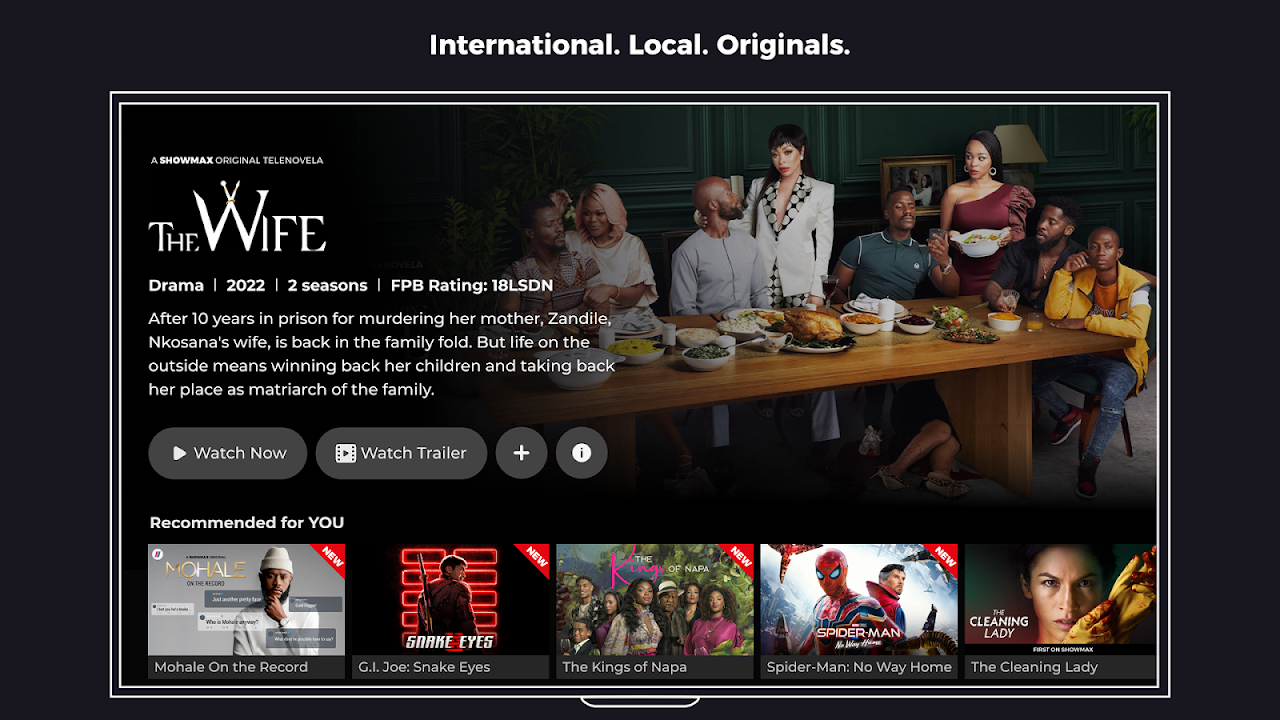Click the International. Local. Originals. headline

coord(640,45)
